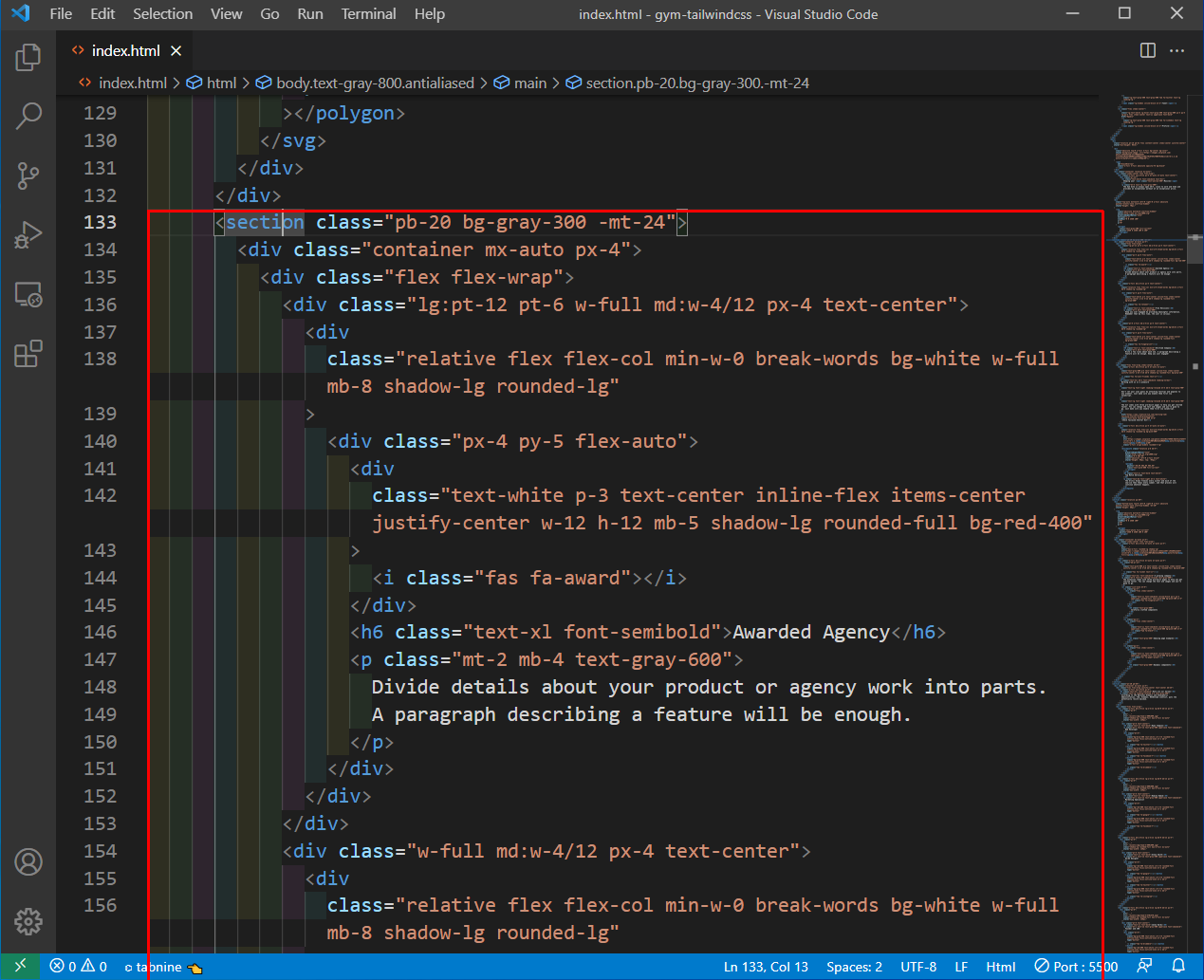The image size is (1204, 980).
Task: Click the closing svg tag on line 130
Action: [293, 140]
